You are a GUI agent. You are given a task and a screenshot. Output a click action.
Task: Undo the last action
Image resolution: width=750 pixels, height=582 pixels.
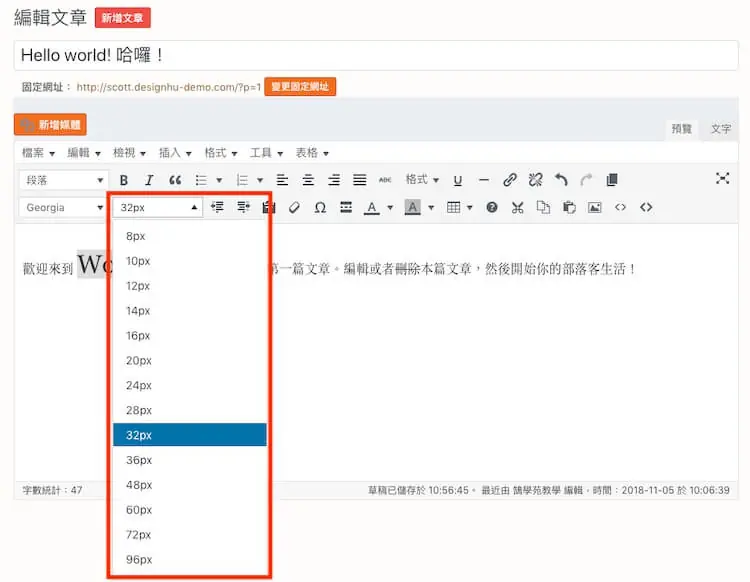pos(561,180)
